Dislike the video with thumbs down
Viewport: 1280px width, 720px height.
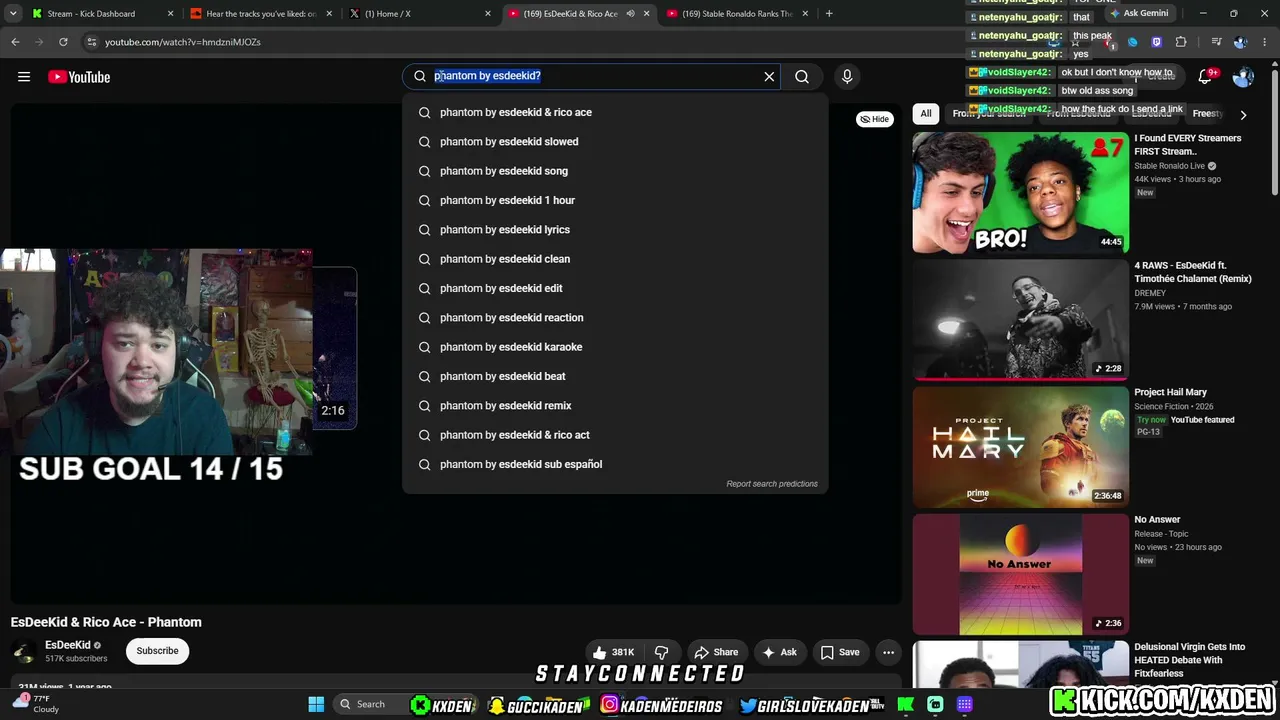662,653
